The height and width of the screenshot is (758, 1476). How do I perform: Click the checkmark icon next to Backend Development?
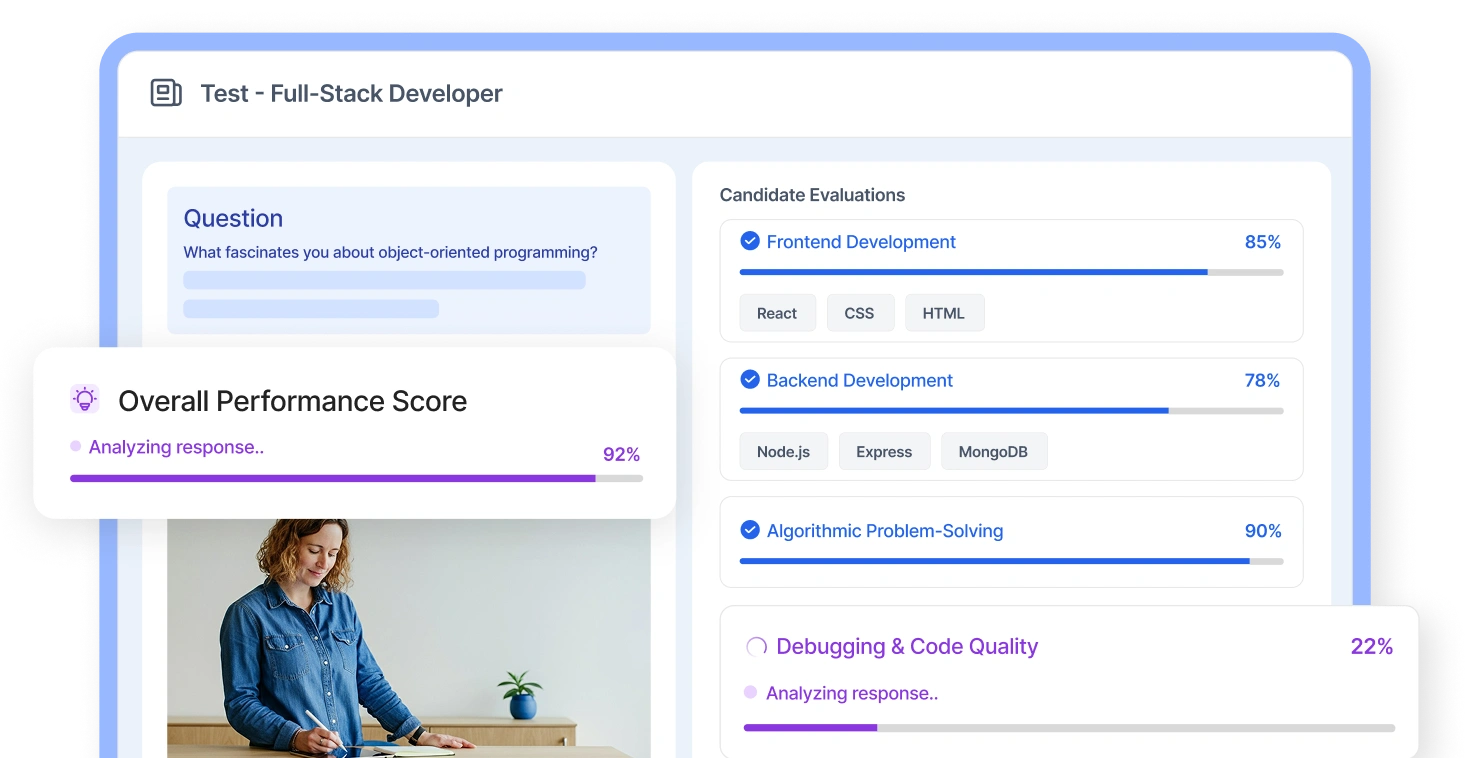tap(749, 380)
